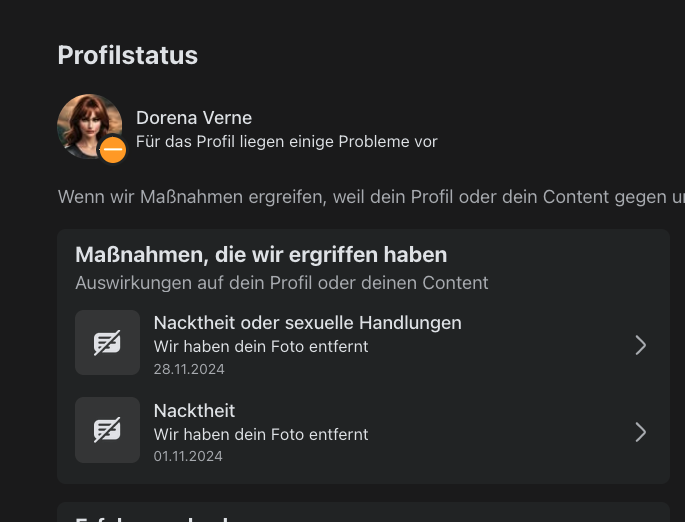Viewport: 685px width, 522px height.
Task: Click the removed-photo icon for the 01.11.2024 entry
Action: point(107,431)
